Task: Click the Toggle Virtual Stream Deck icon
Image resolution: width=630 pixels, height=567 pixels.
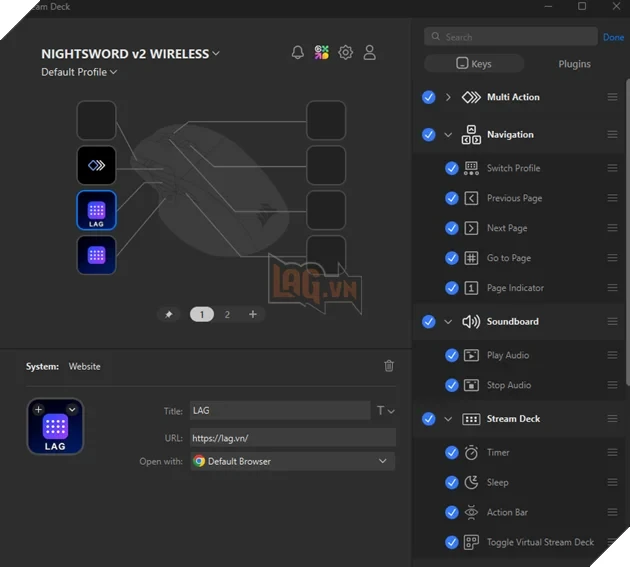Action: coord(471,542)
